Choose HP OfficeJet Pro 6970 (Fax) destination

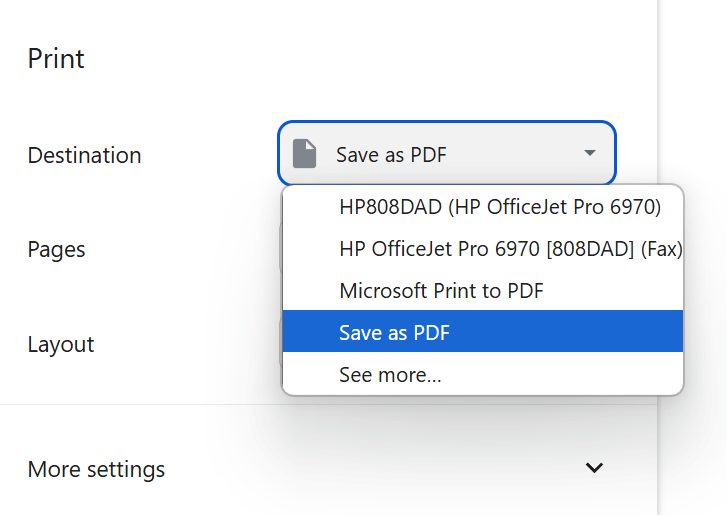click(510, 249)
